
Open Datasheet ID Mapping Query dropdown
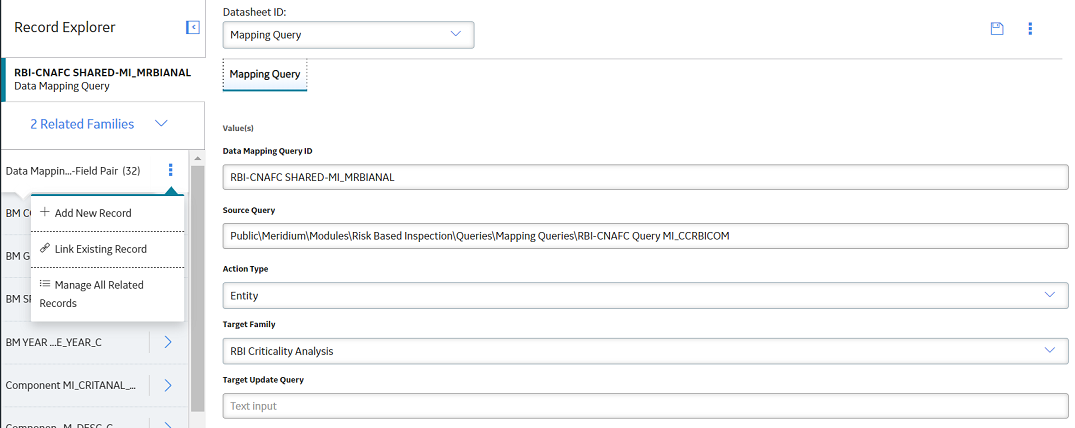(x=348, y=35)
